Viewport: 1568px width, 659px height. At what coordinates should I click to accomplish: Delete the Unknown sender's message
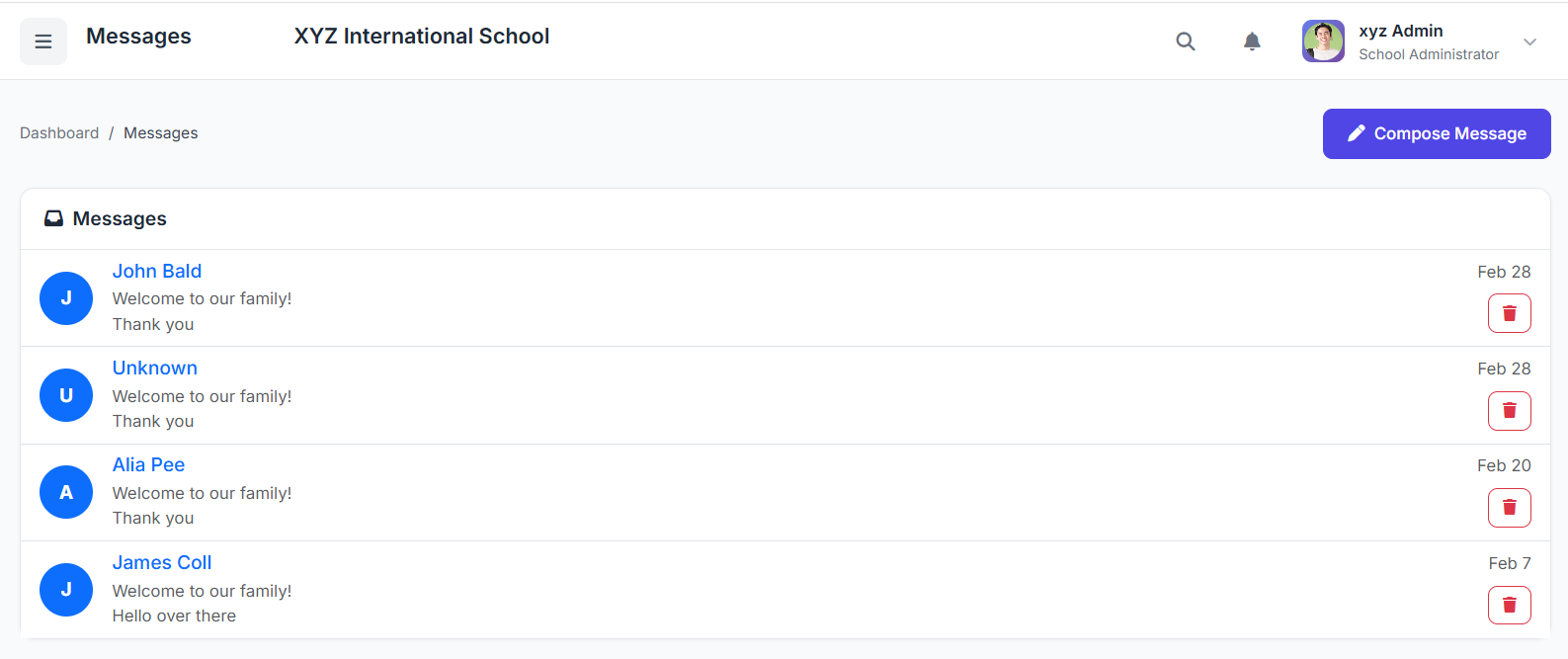pos(1510,411)
